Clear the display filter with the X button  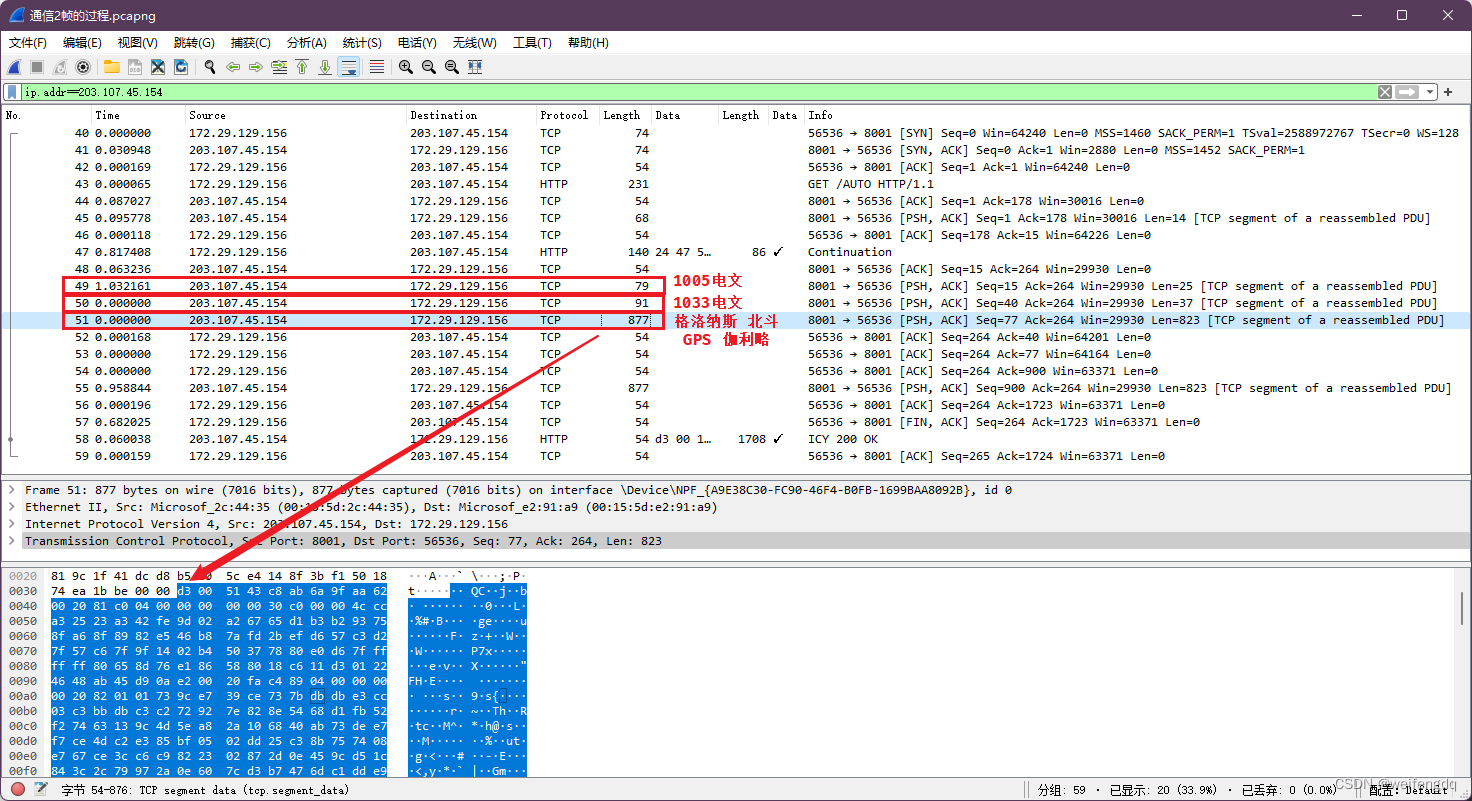coord(1385,92)
